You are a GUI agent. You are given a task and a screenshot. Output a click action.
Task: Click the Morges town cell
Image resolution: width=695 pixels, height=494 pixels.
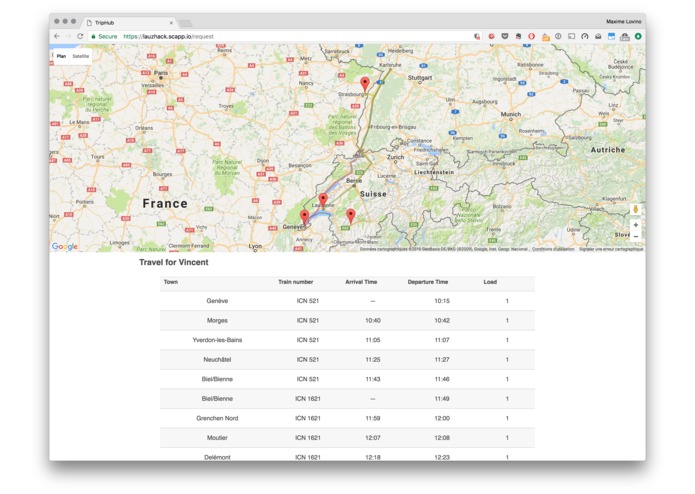point(217,320)
